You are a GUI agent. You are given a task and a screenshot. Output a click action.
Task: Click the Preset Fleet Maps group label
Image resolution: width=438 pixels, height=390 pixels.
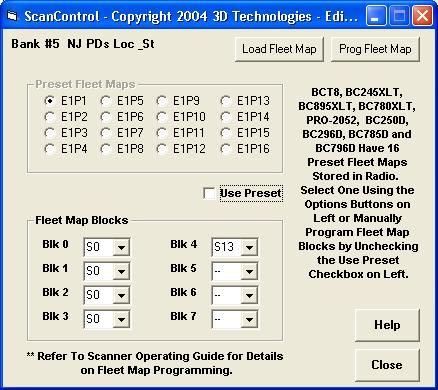85,84
